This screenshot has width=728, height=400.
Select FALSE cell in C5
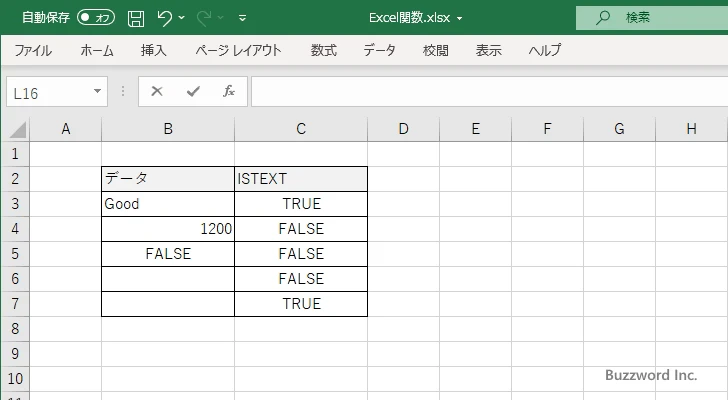pyautogui.click(x=301, y=254)
